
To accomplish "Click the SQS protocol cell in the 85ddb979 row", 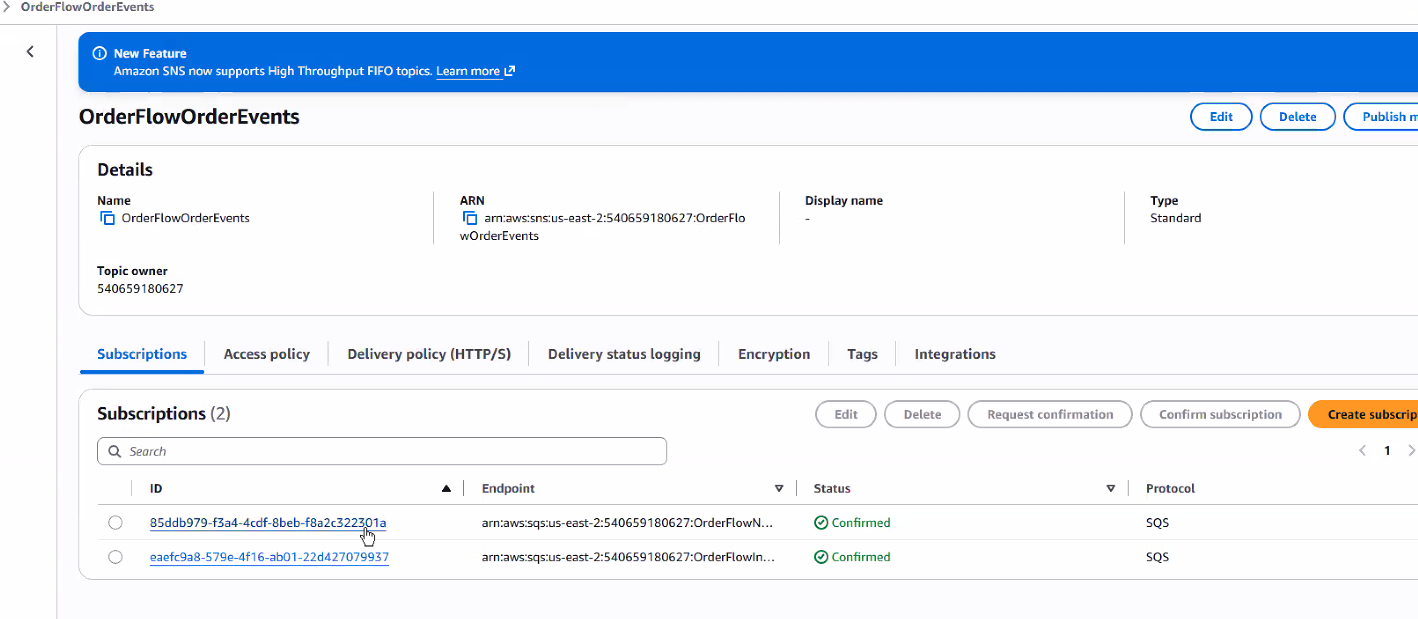I will pyautogui.click(x=1157, y=523).
